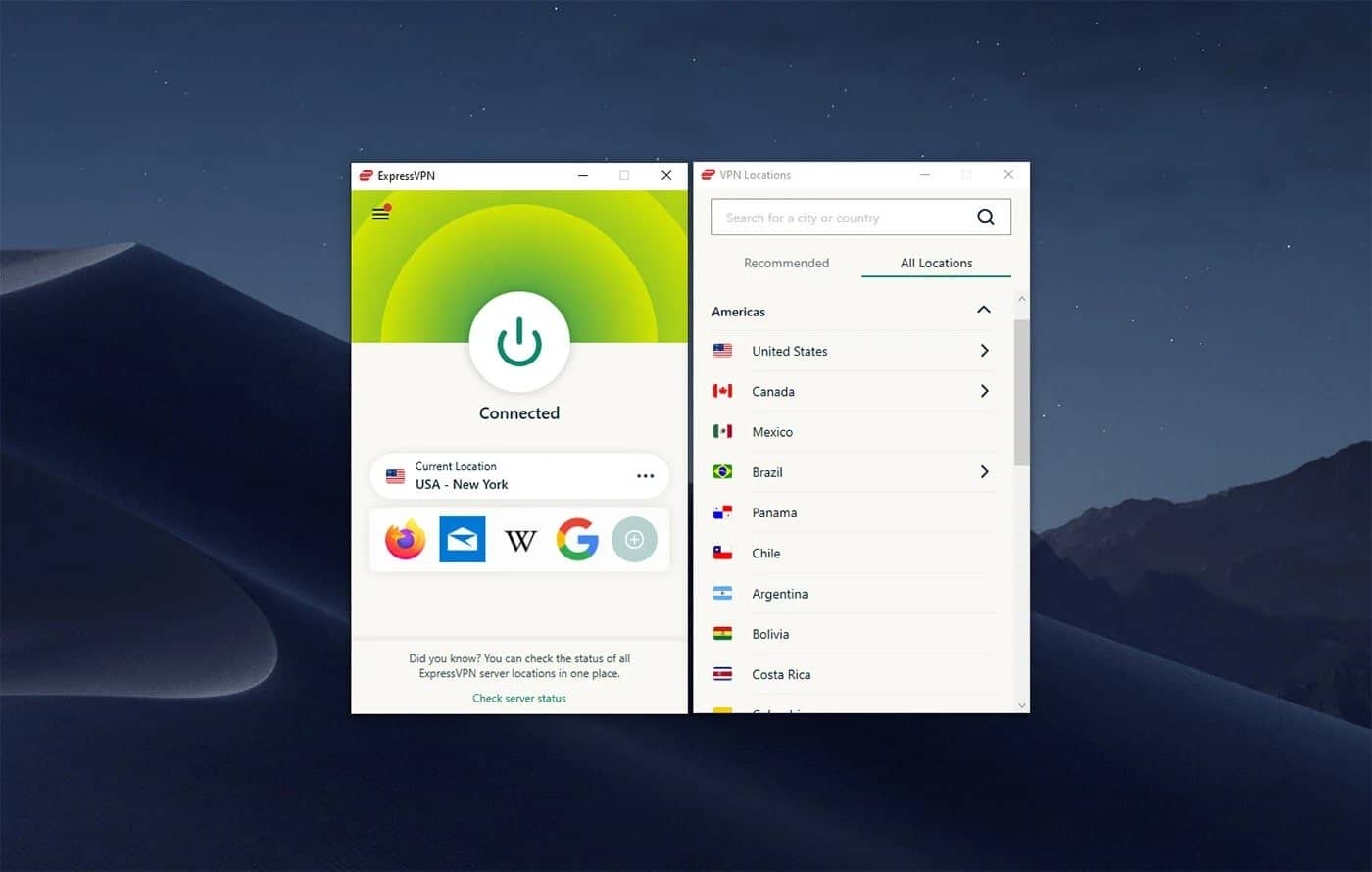Image resolution: width=1372 pixels, height=872 pixels.
Task: Click the Brazil flag icon
Action: (x=722, y=472)
